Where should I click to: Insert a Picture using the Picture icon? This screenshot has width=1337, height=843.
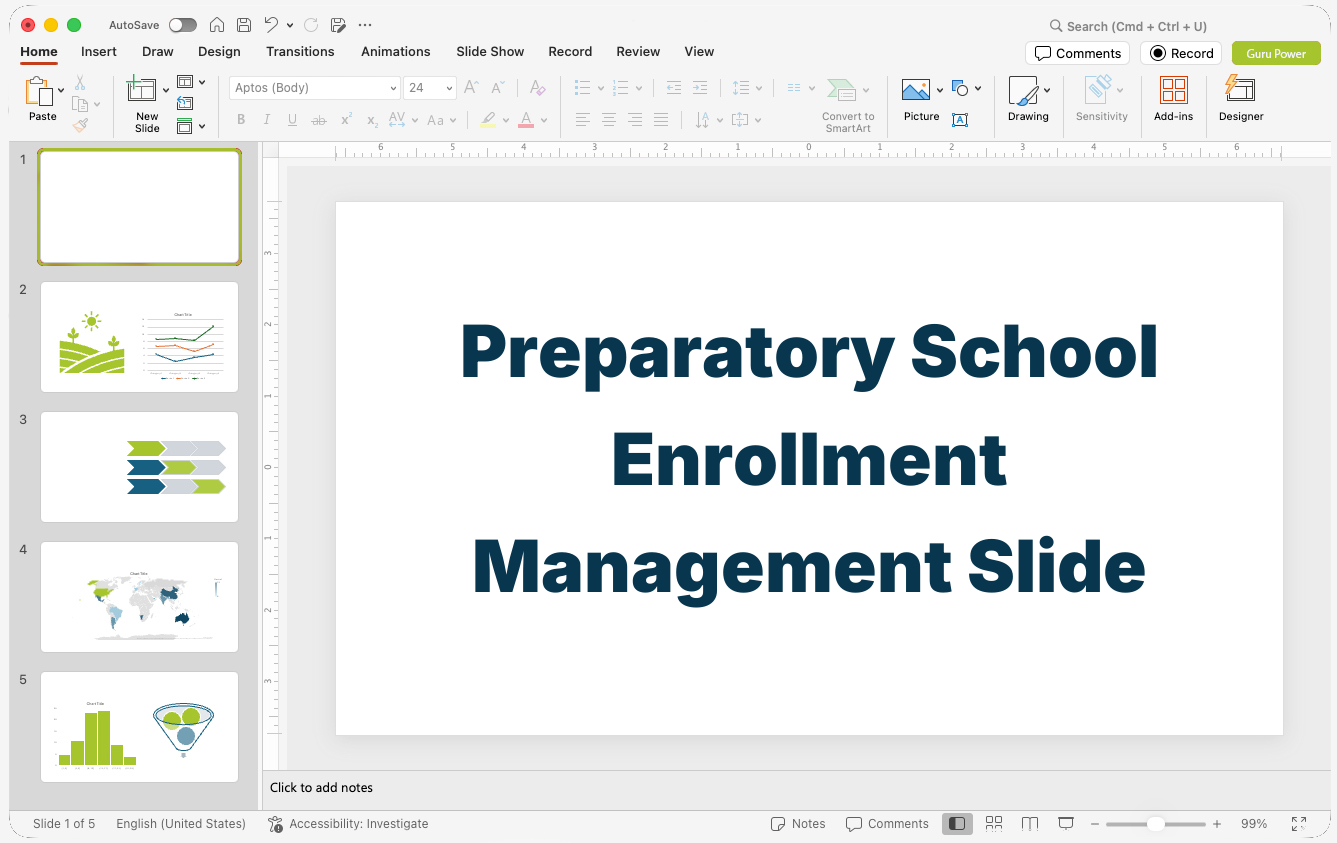pyautogui.click(x=916, y=91)
